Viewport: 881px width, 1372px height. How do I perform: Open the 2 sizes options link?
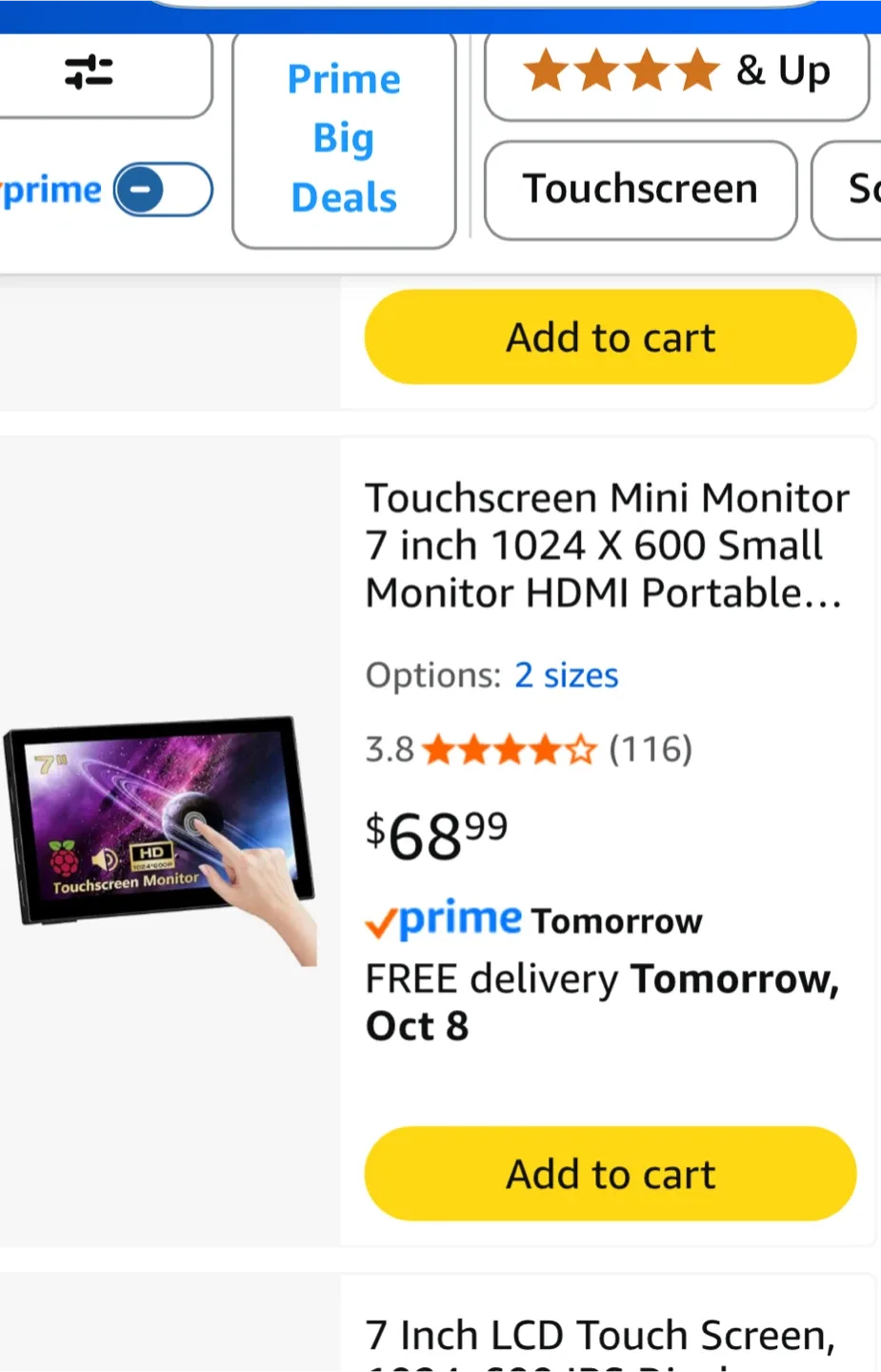567,676
